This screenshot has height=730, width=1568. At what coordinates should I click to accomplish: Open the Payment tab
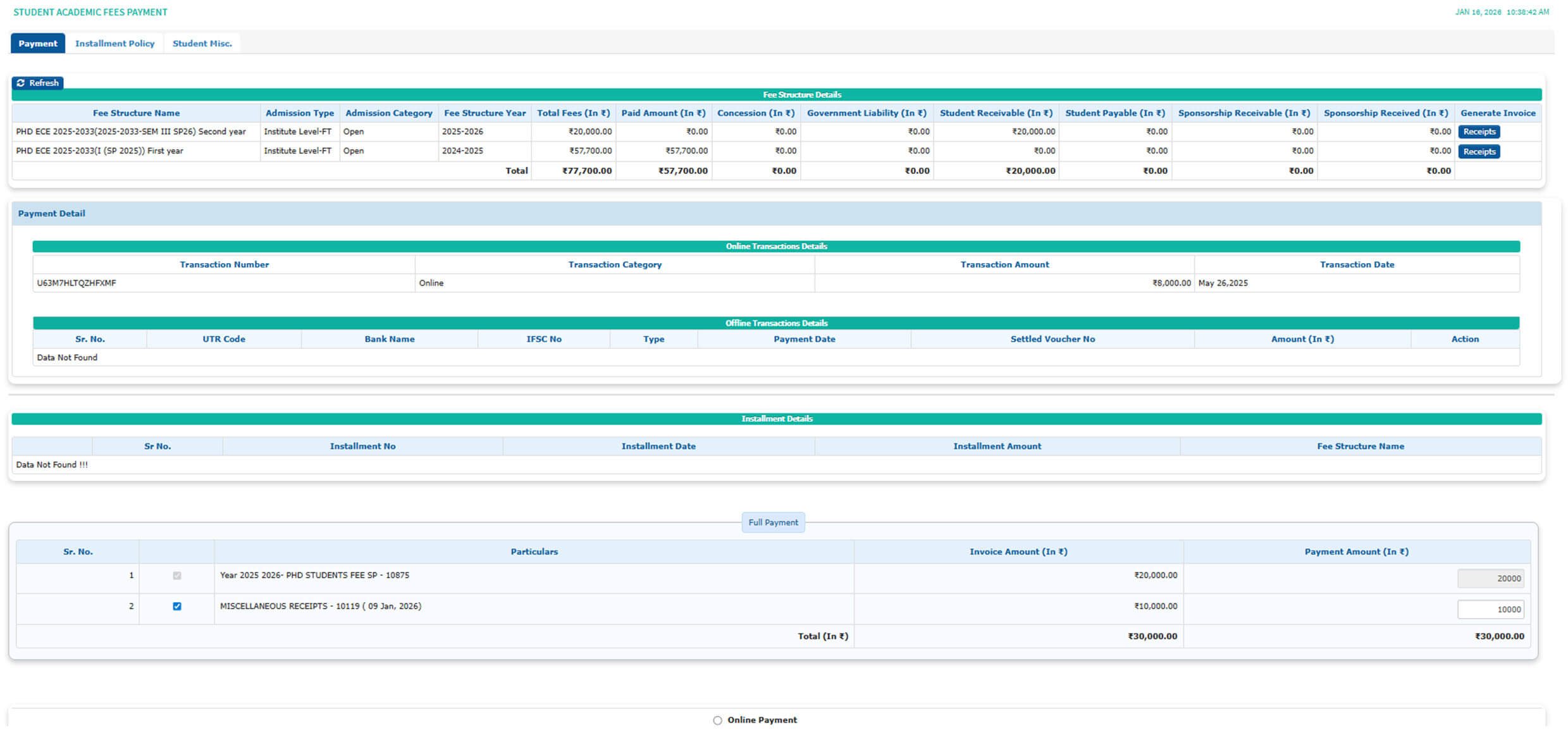[37, 43]
